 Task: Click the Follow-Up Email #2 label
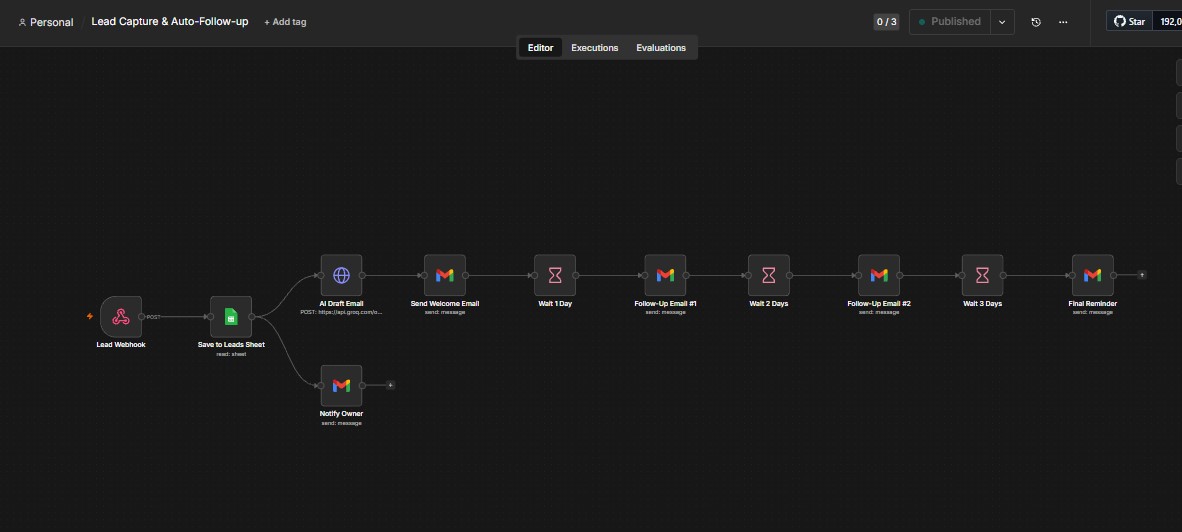click(x=879, y=303)
